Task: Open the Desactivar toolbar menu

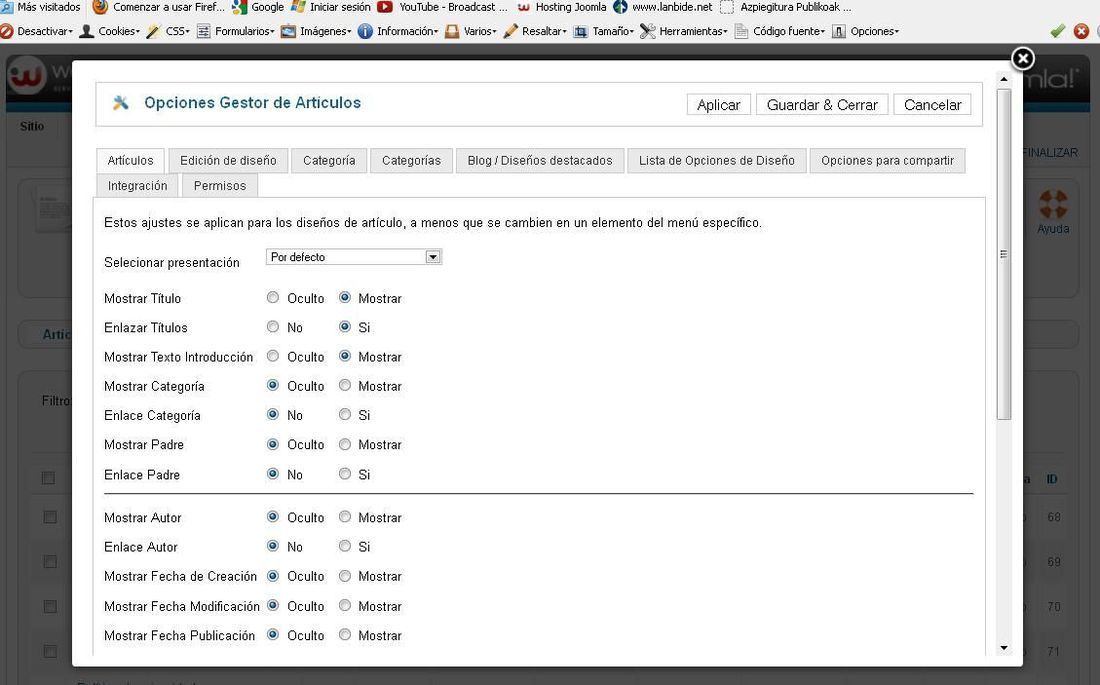Action: (36, 31)
